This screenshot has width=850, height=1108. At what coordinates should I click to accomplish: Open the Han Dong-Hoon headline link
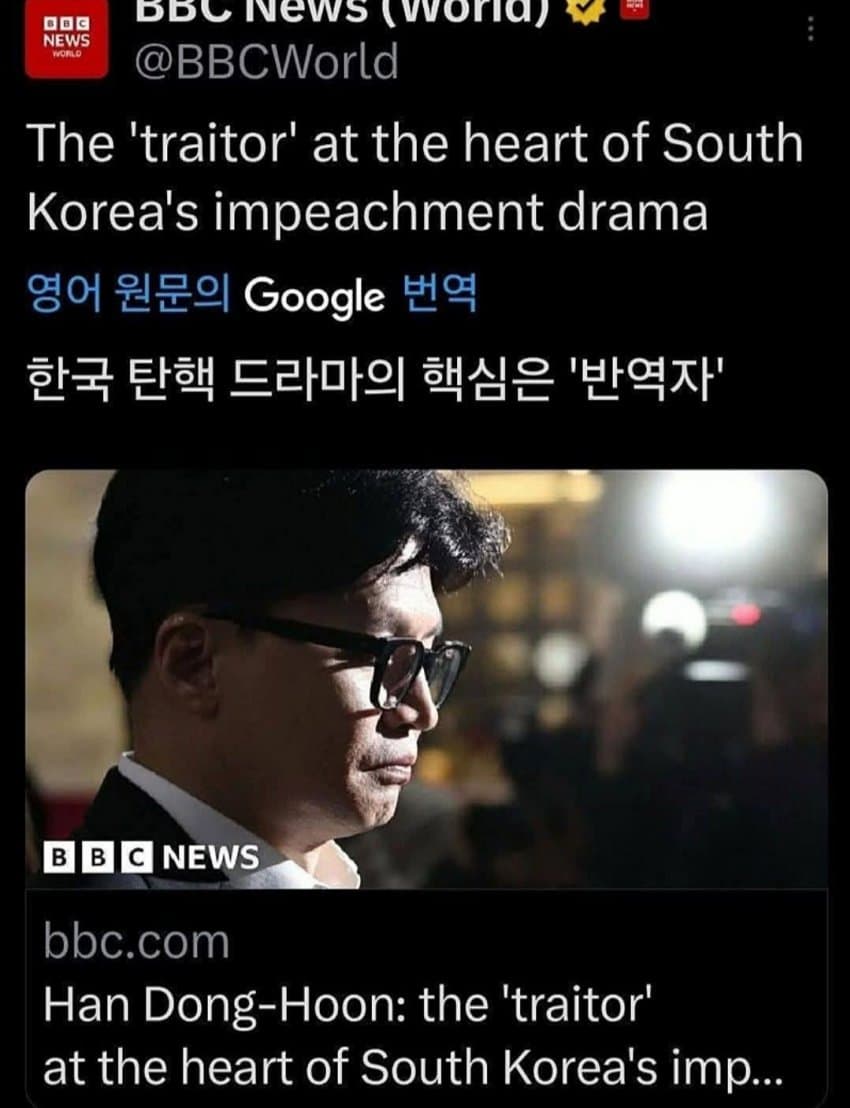347,1003
